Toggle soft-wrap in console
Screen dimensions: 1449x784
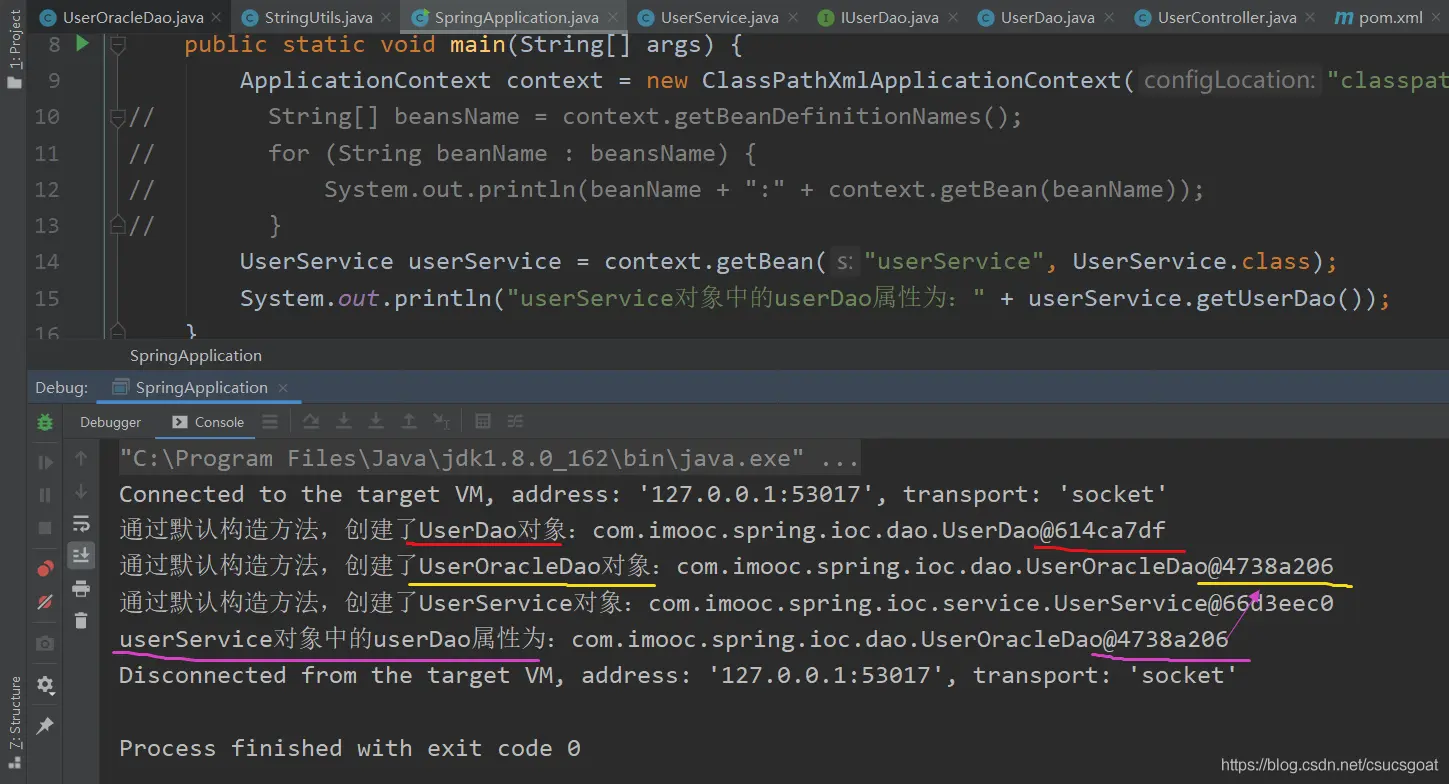(x=81, y=524)
